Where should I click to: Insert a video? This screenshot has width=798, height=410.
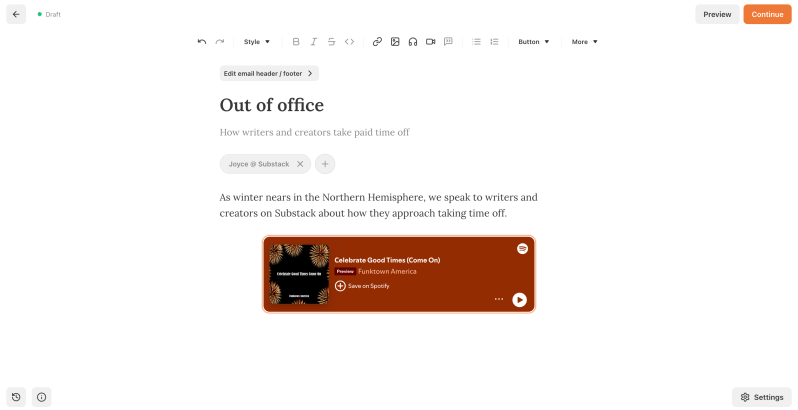431,42
